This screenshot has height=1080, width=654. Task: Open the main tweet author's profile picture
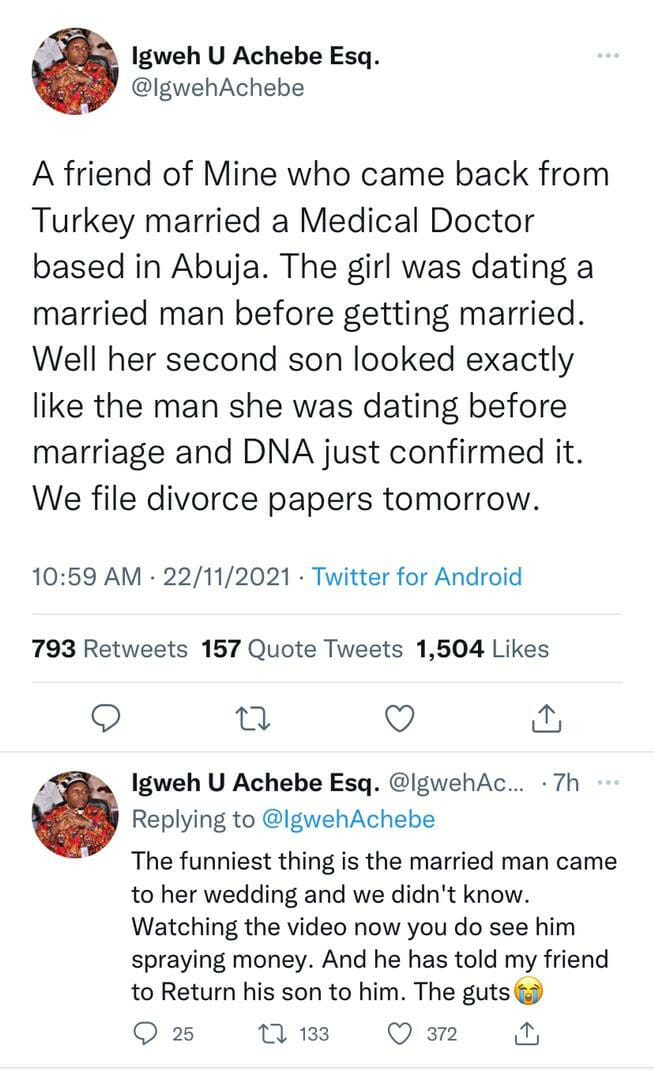click(x=75, y=71)
